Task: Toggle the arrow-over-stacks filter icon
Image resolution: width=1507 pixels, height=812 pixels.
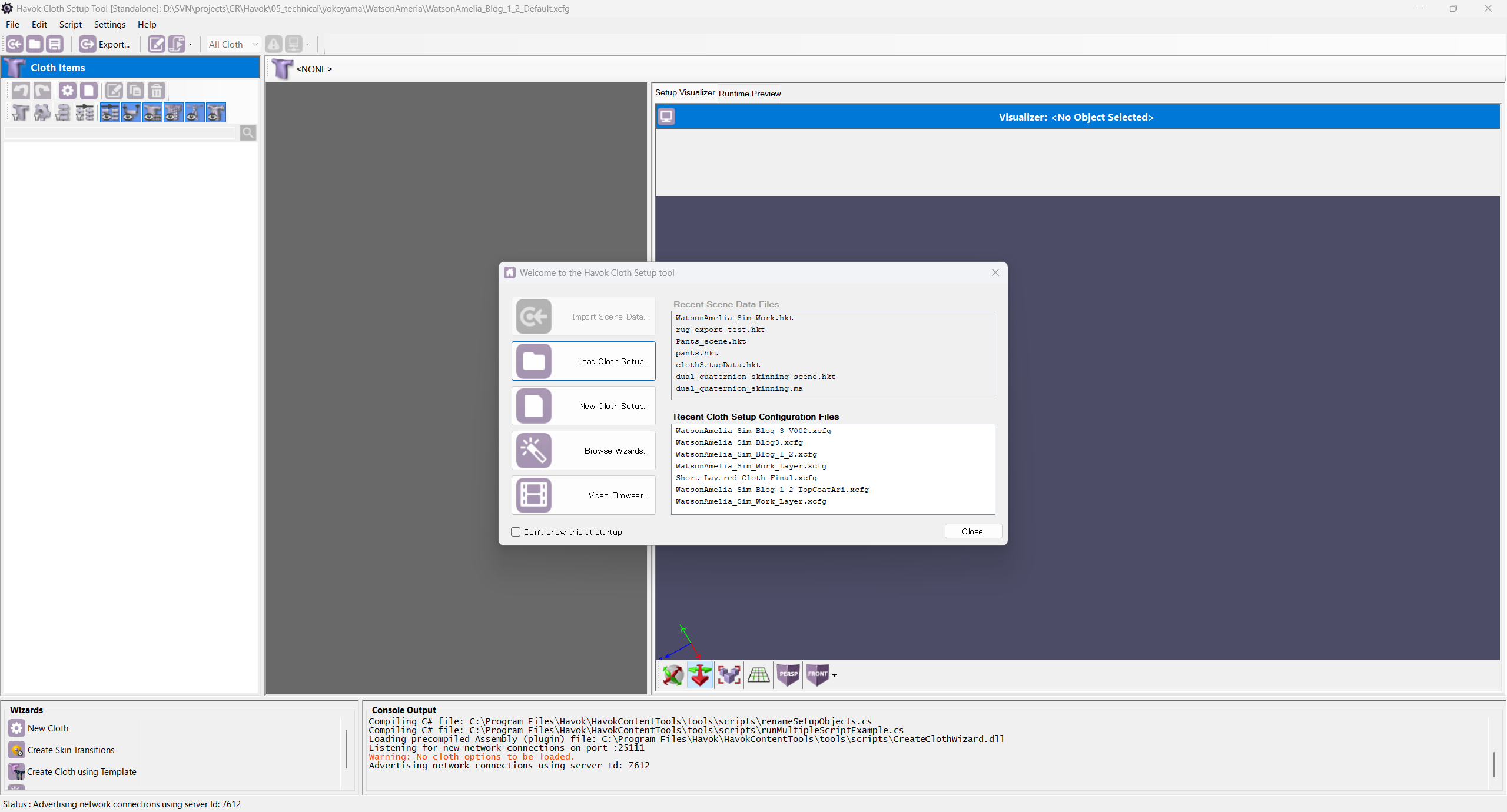Action: [x=85, y=112]
